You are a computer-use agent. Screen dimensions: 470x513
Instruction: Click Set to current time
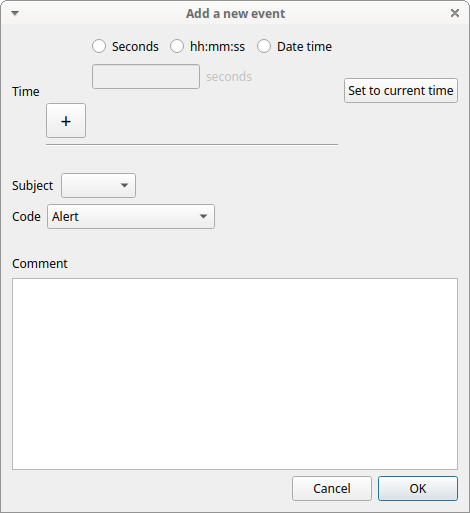coord(401,91)
